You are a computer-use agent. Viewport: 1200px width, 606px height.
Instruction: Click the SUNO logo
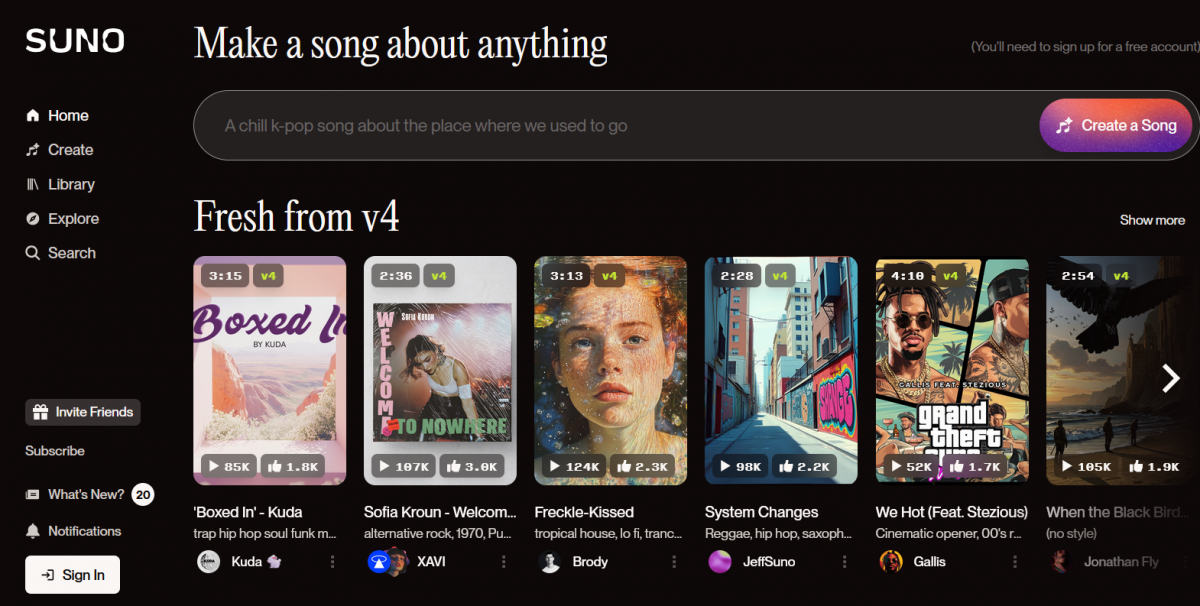click(75, 40)
